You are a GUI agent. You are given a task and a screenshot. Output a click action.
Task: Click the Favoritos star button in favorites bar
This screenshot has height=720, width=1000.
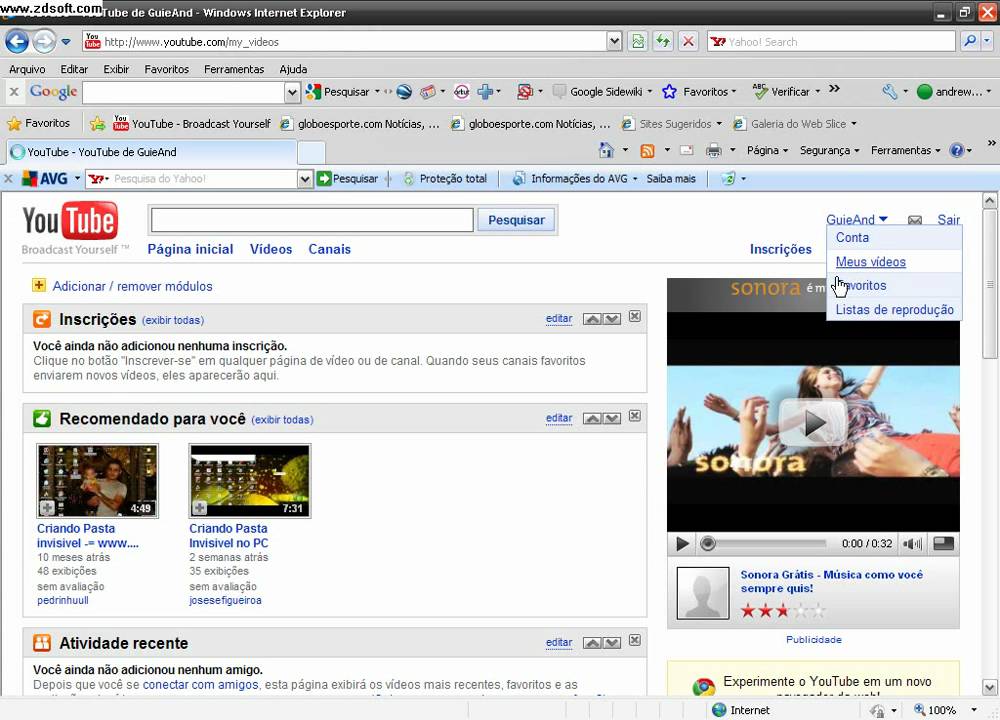(38, 123)
